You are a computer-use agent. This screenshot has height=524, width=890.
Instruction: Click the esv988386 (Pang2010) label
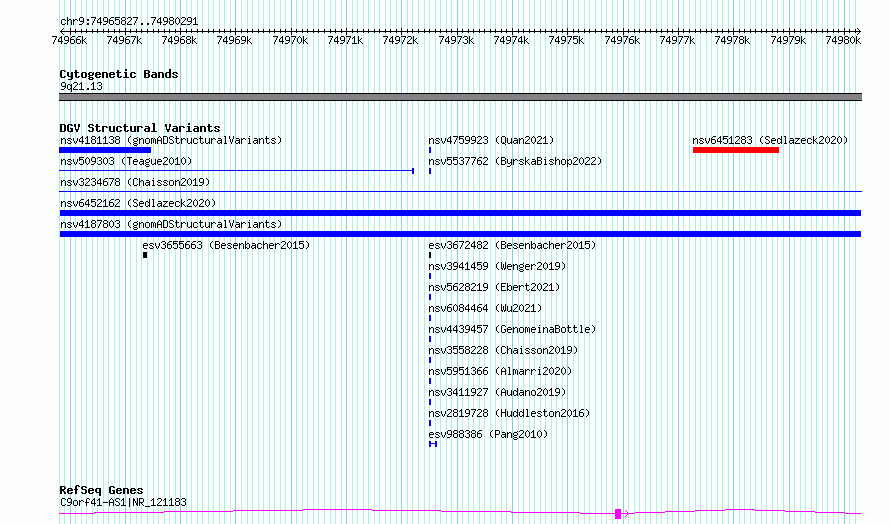[488, 434]
